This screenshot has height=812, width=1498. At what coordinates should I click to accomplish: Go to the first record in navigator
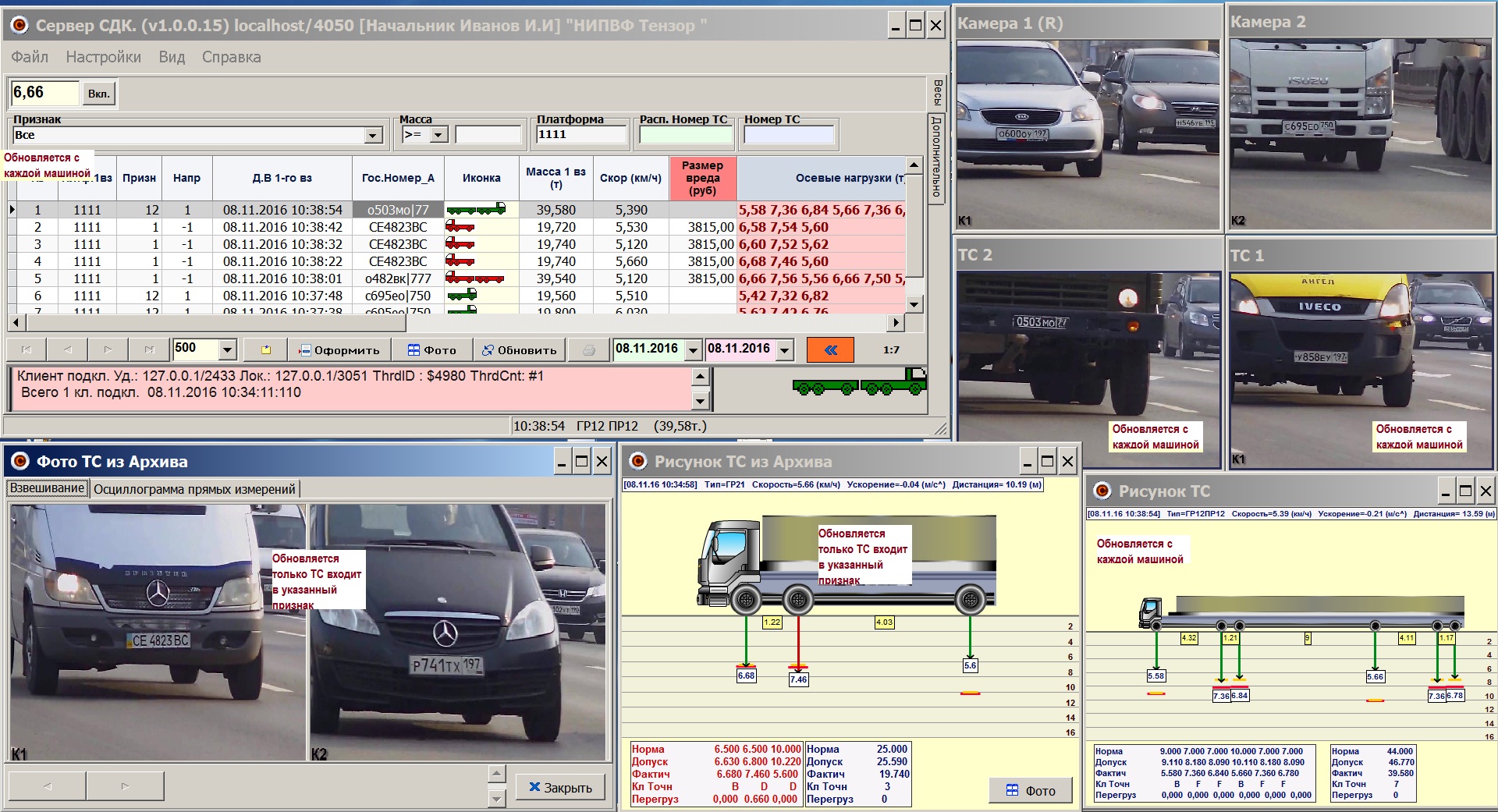click(x=27, y=350)
